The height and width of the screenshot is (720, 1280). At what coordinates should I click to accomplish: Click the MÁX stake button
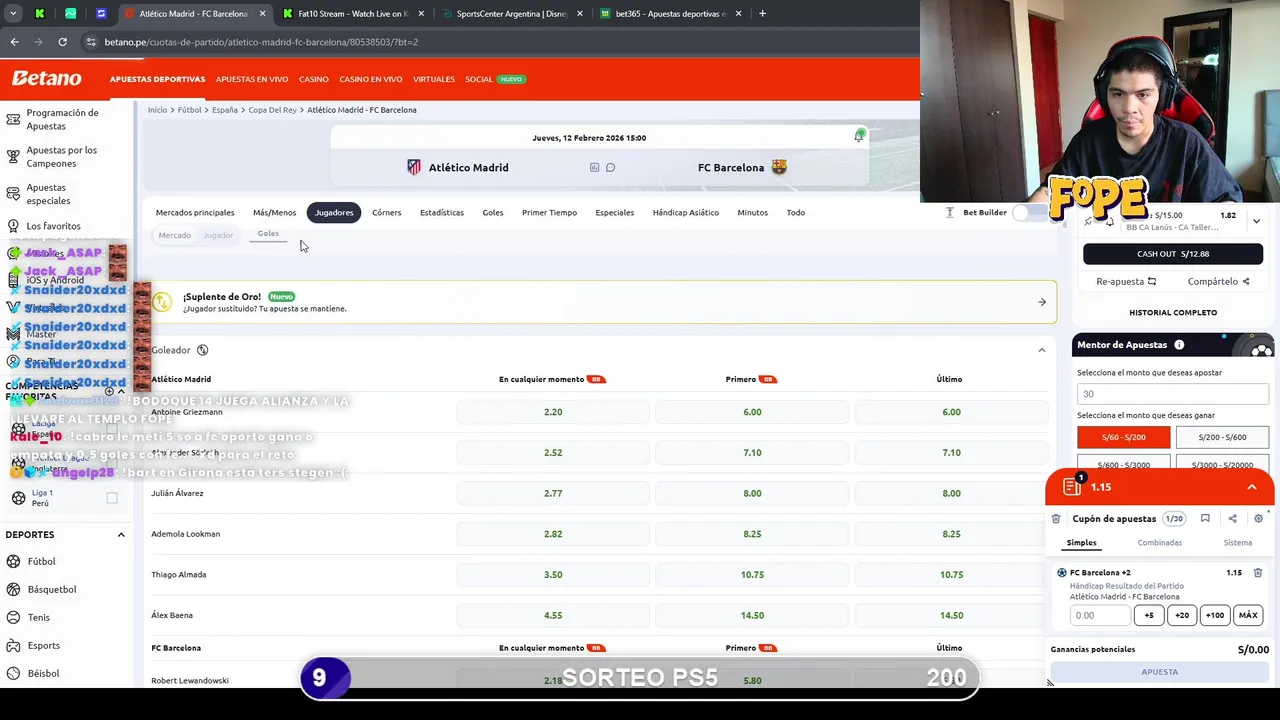[x=1248, y=615]
